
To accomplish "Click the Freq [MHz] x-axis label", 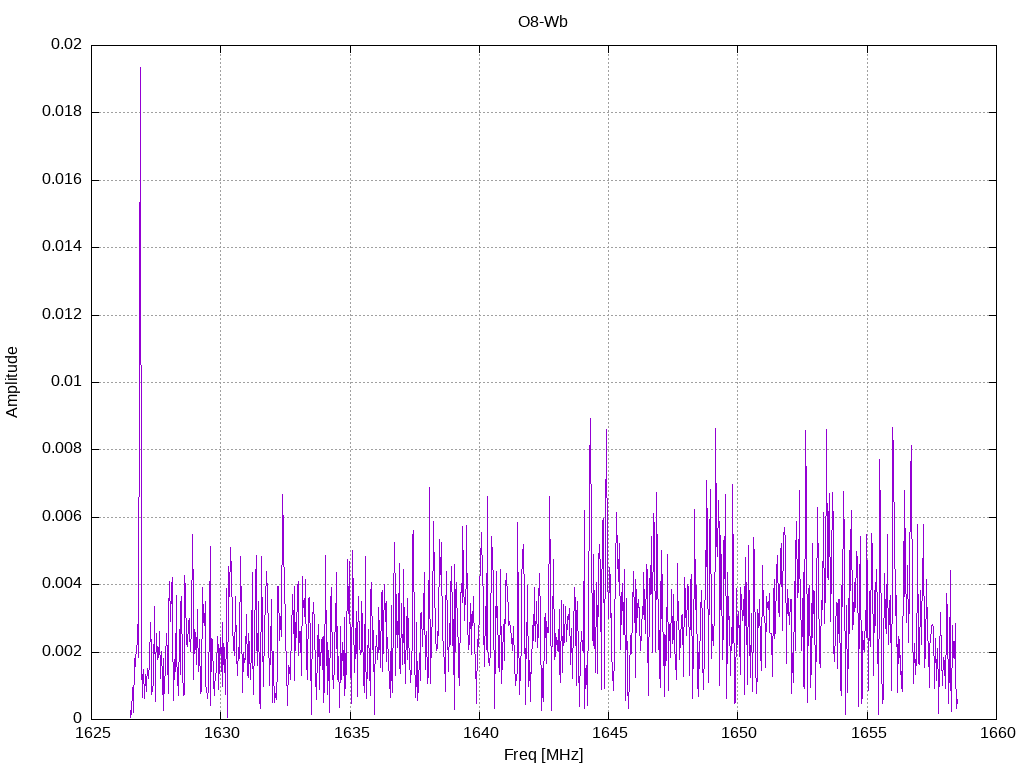I will tap(543, 755).
